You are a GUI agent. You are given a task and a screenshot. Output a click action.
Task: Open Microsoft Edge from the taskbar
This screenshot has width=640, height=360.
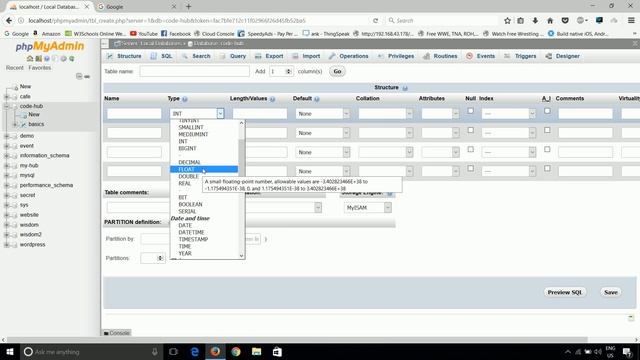pyautogui.click(x=195, y=351)
